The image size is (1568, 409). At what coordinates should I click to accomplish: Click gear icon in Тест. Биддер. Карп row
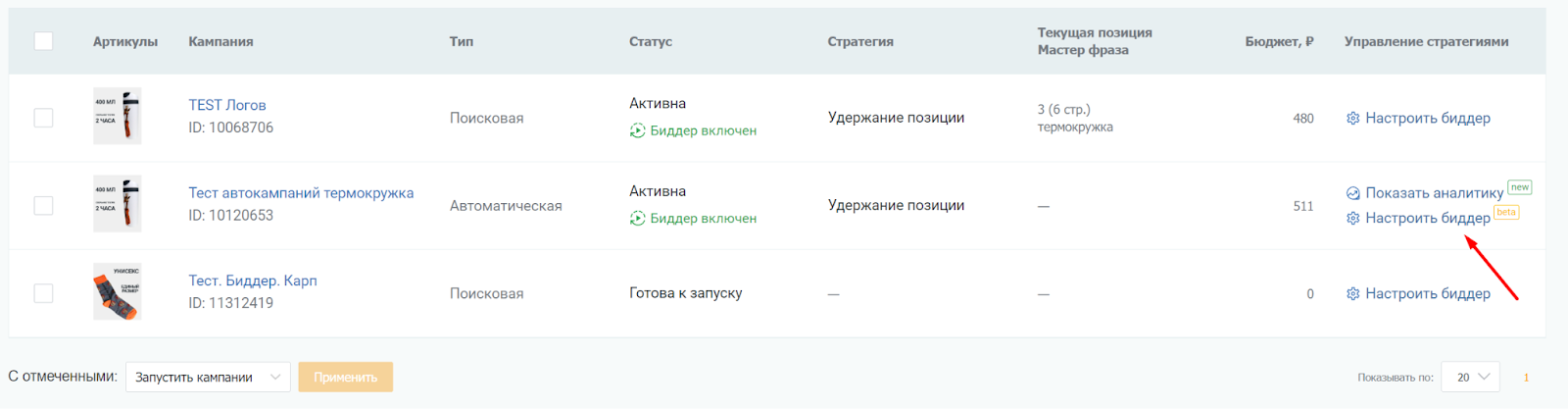tap(1352, 294)
